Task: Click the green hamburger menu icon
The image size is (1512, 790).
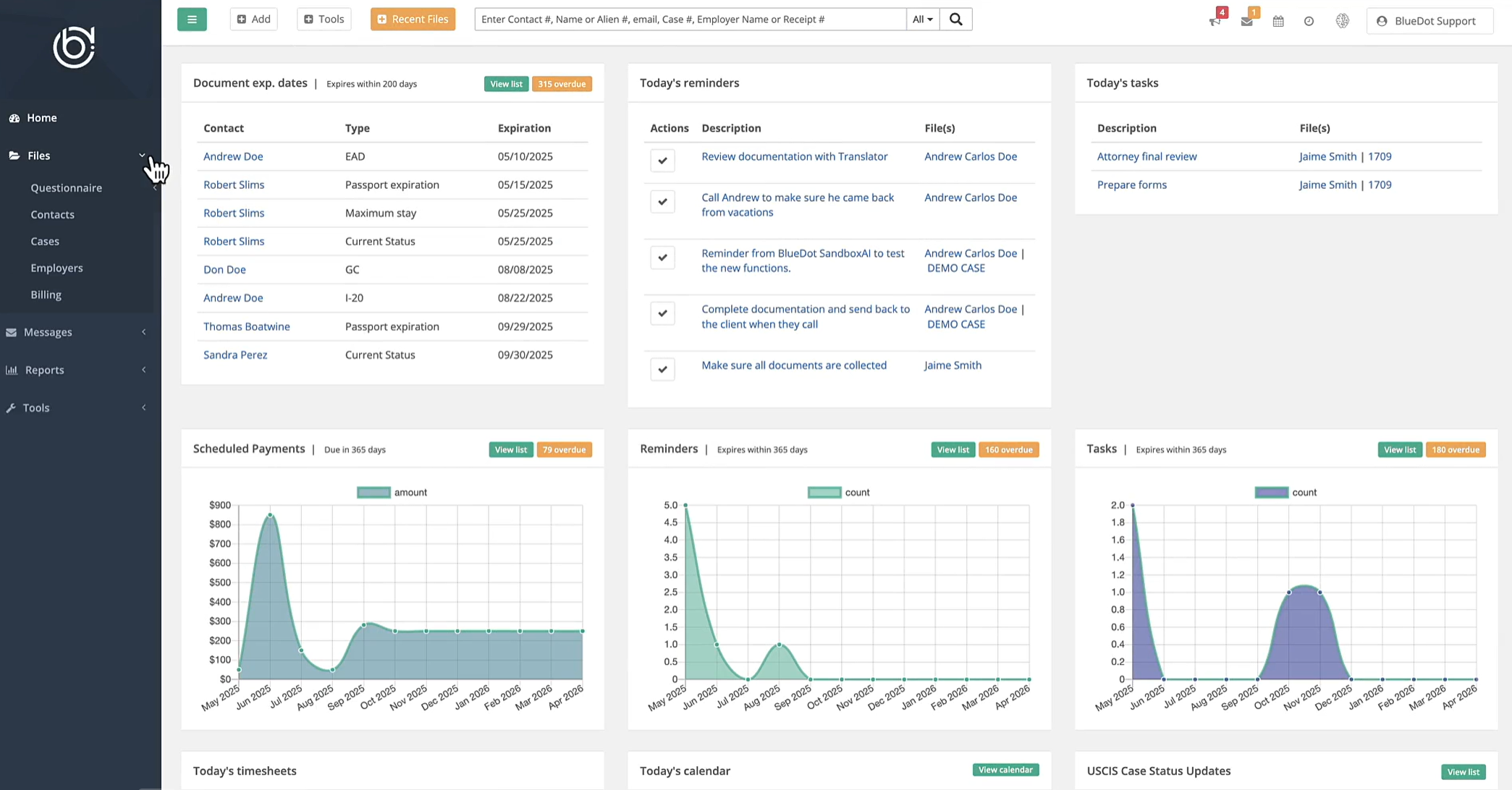Action: 192,19
